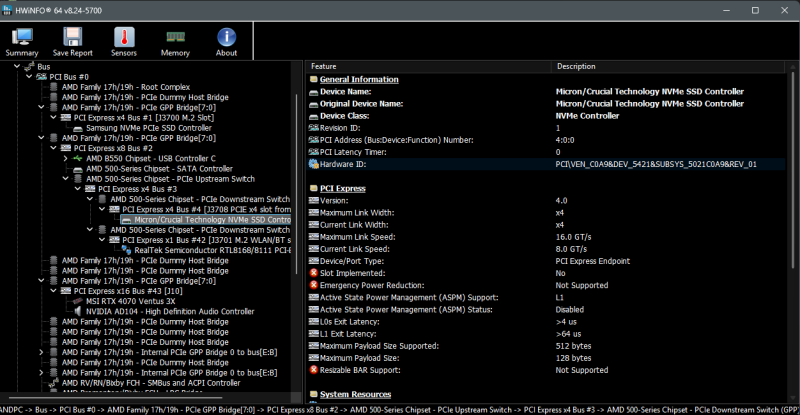This screenshot has width=800, height=415.
Task: Click the tree panel horizontal scrollbar
Action: [115, 397]
